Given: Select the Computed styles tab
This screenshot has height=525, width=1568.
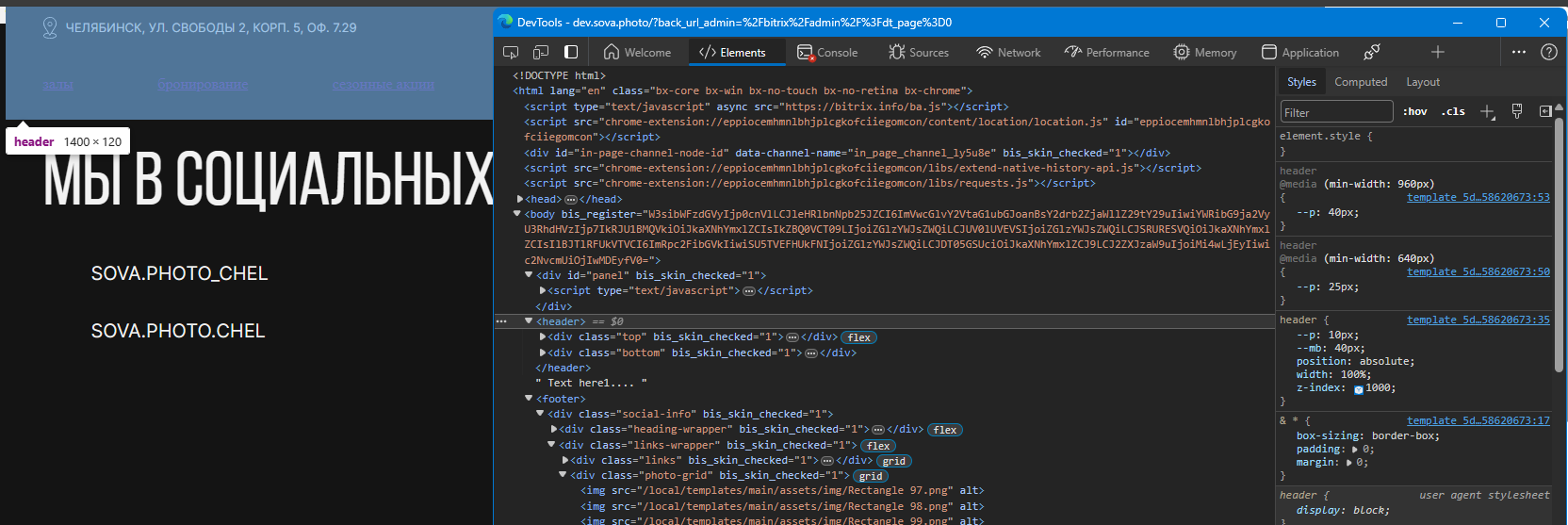Looking at the screenshot, I should click(x=1361, y=82).
